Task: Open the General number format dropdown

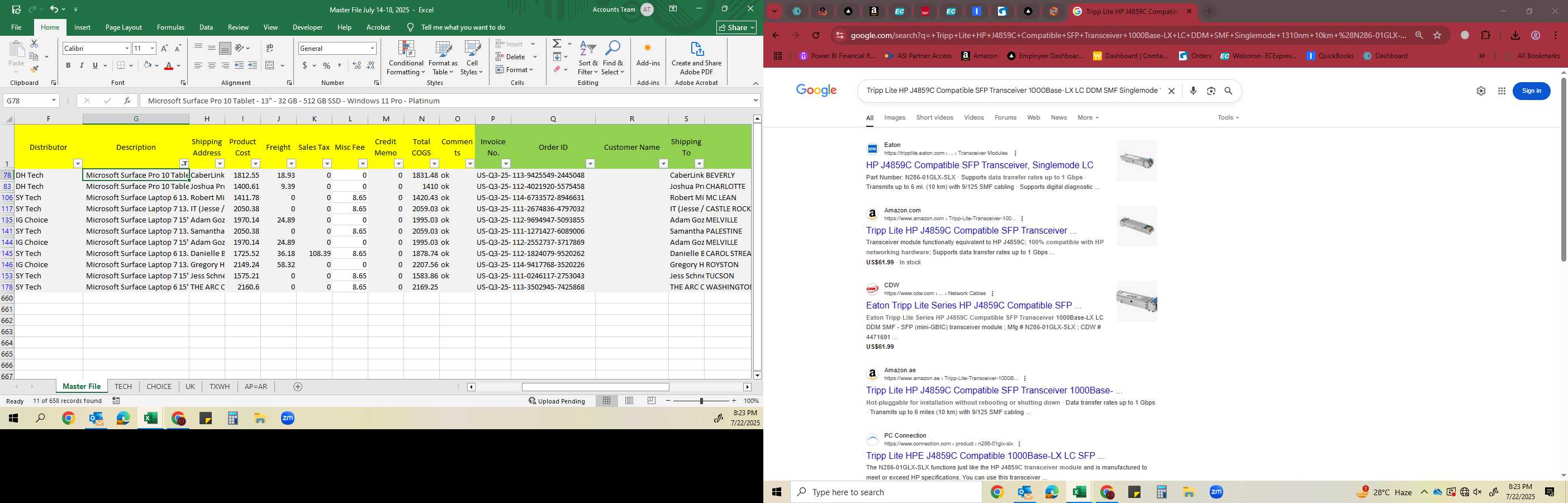Action: [372, 48]
